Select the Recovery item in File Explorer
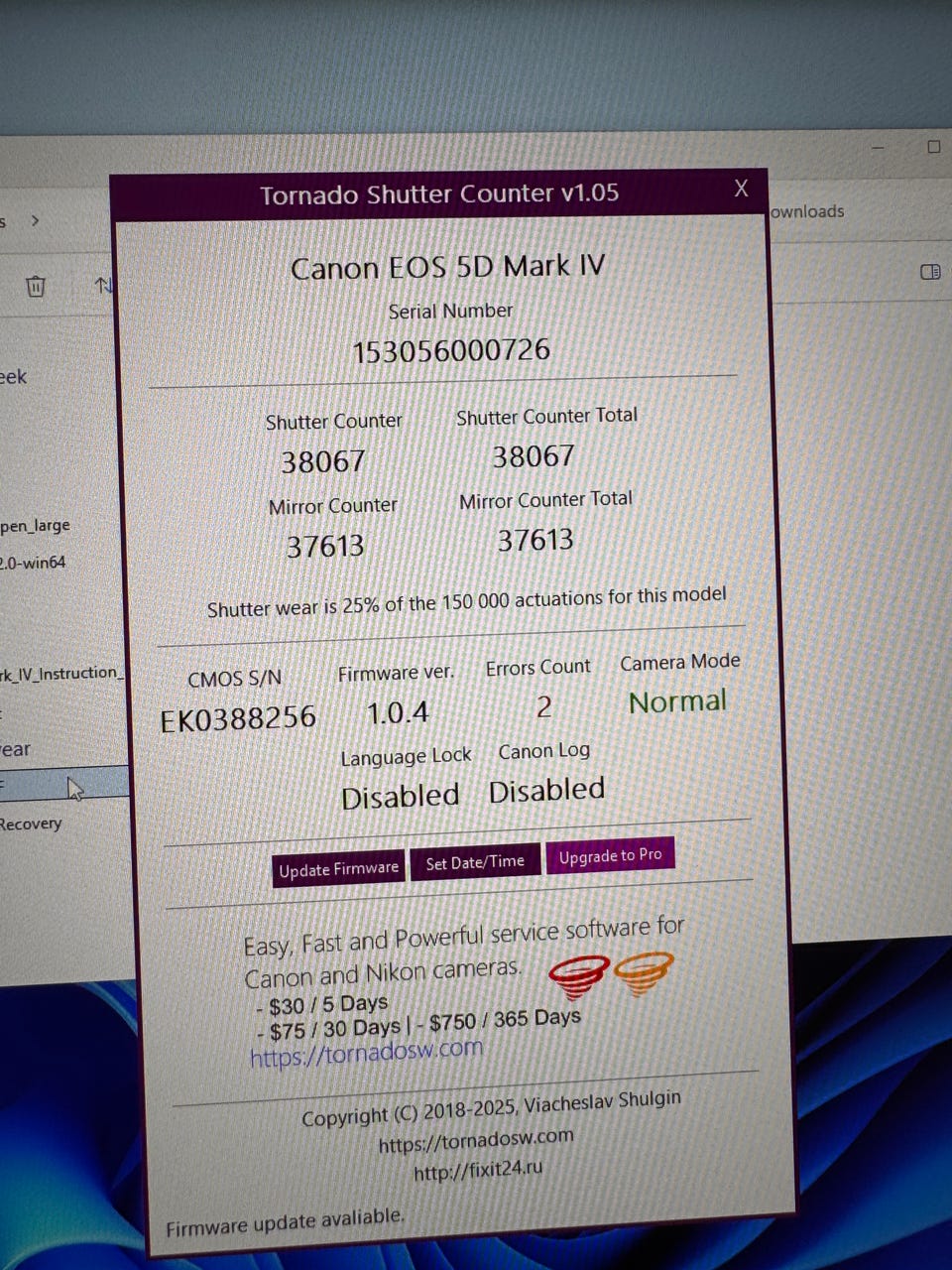The image size is (952, 1270). coord(31,824)
